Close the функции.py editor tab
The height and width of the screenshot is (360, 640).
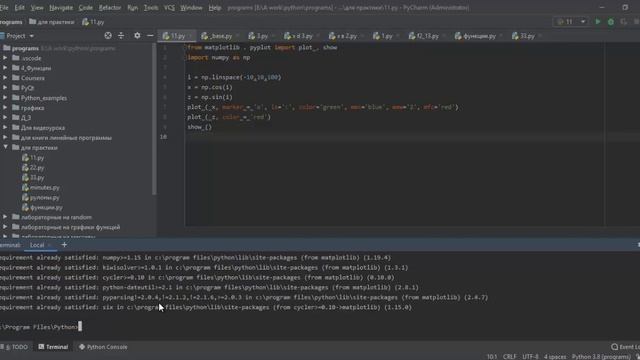(501, 36)
